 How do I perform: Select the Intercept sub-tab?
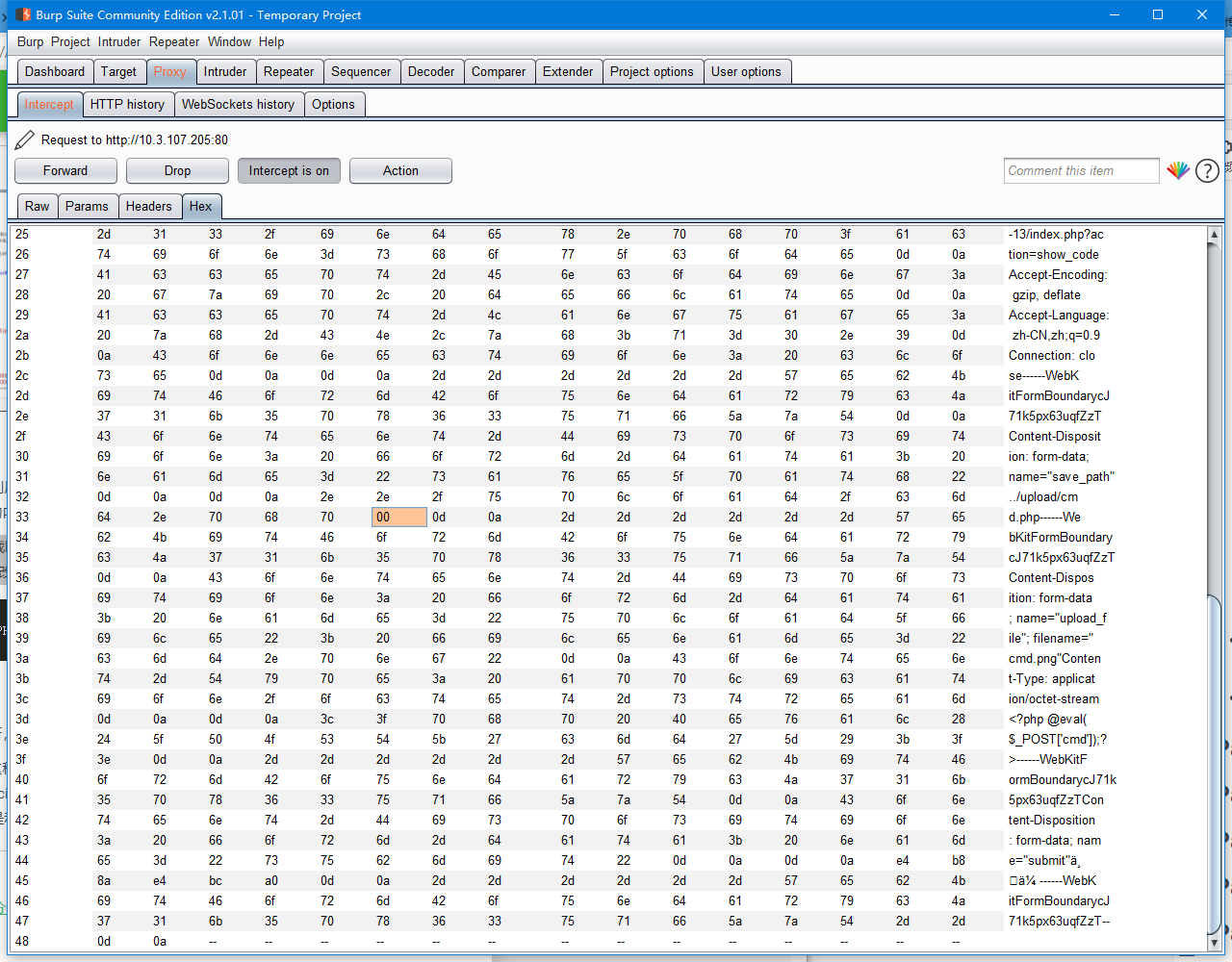tap(49, 104)
